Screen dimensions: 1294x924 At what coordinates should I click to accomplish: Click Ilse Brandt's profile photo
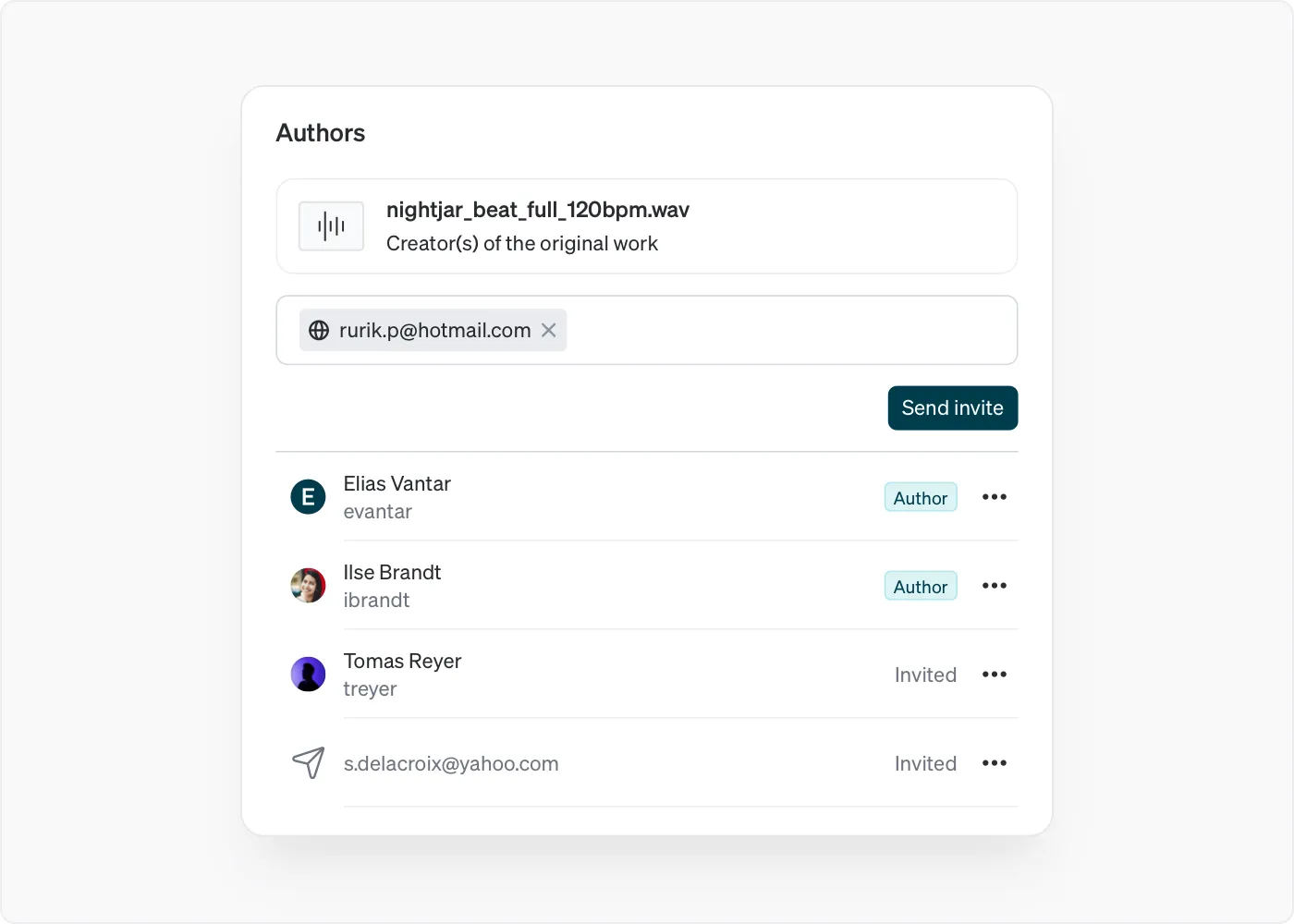[308, 586]
